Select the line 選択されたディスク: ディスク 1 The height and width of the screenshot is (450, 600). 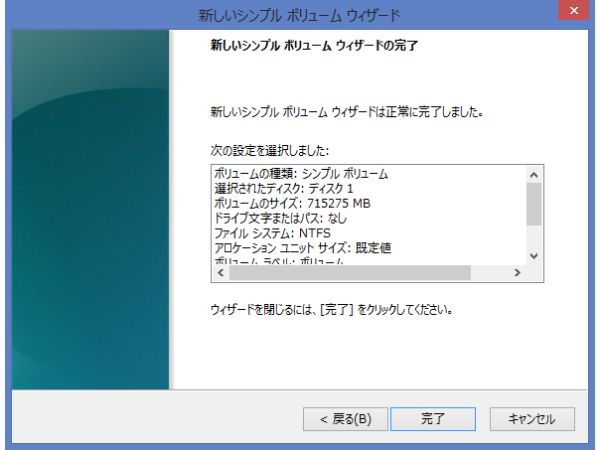coord(284,189)
